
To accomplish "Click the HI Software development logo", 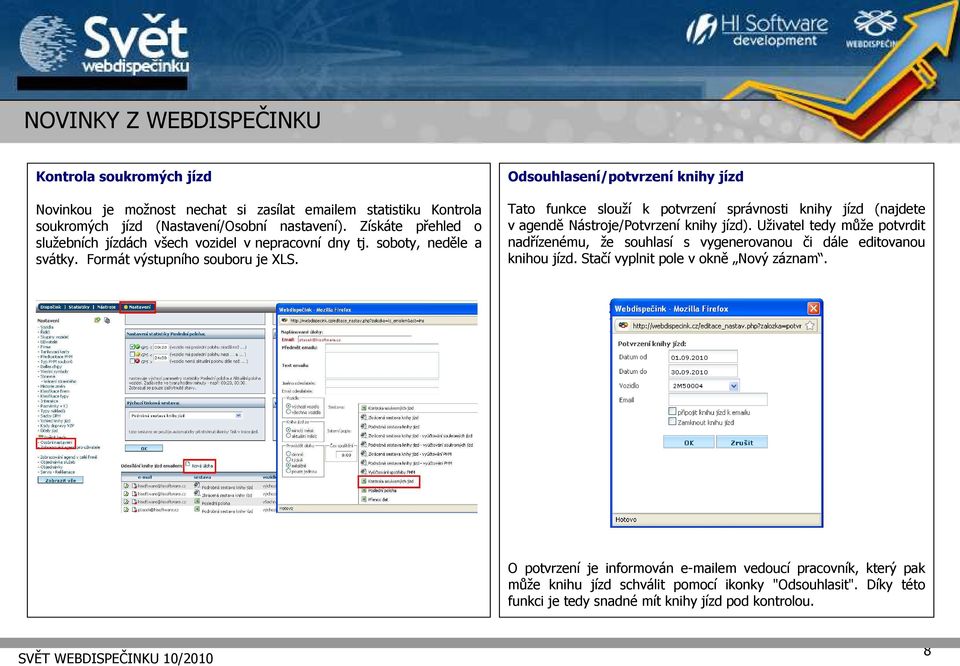I will click(x=757, y=30).
